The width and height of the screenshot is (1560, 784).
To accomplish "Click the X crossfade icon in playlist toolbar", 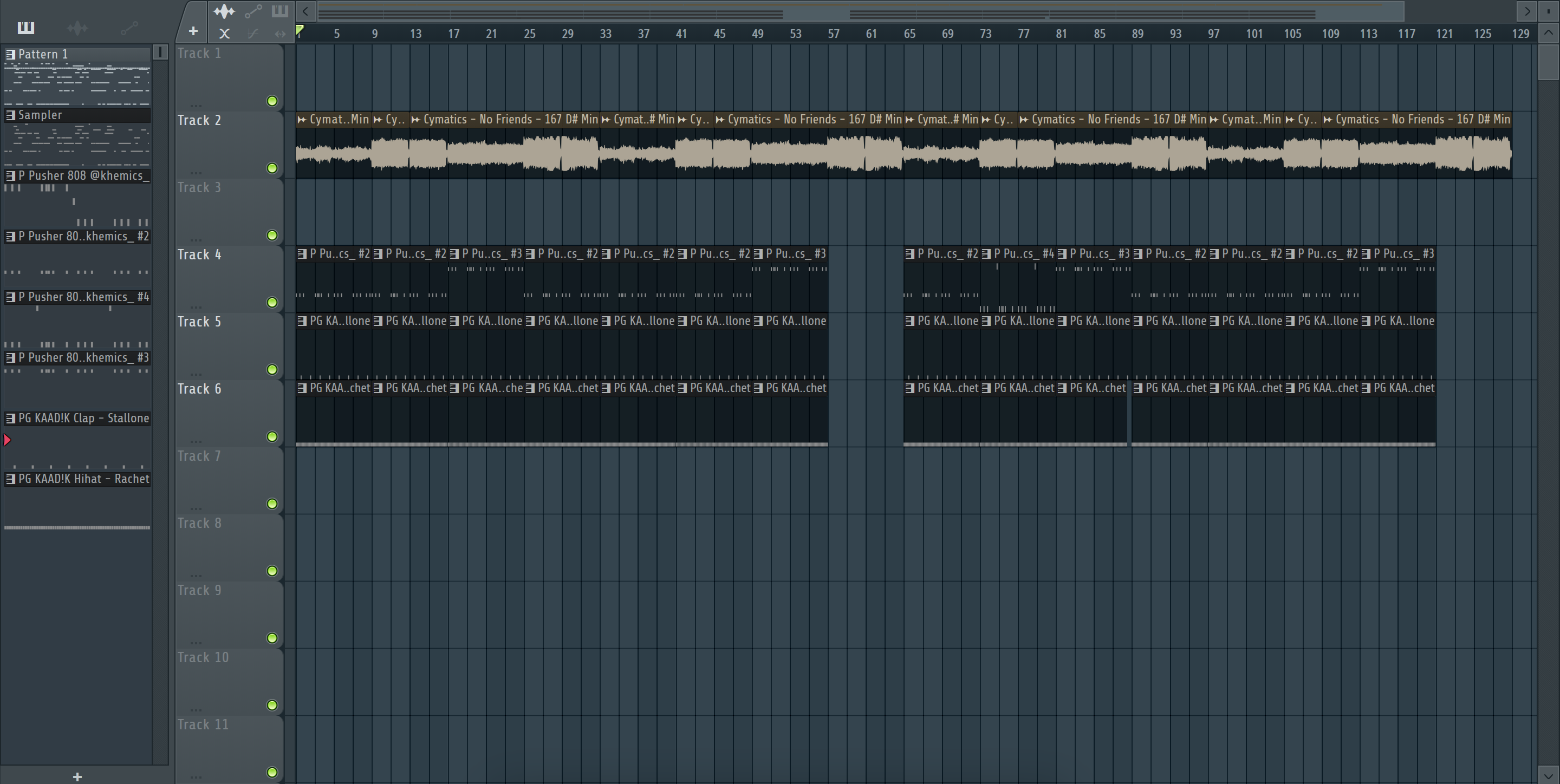I will 224,34.
